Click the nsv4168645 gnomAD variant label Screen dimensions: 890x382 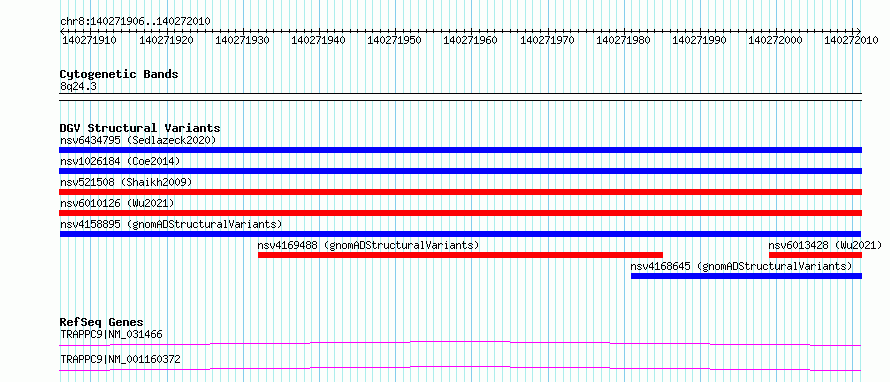[x=741, y=266]
